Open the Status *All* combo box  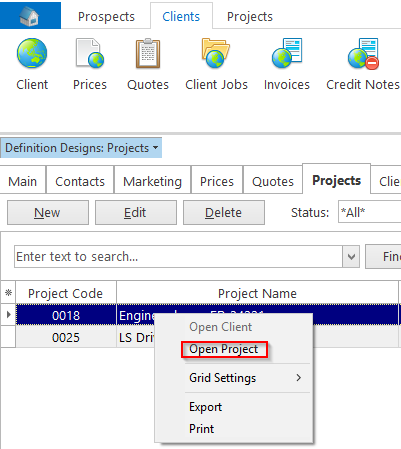pos(369,212)
